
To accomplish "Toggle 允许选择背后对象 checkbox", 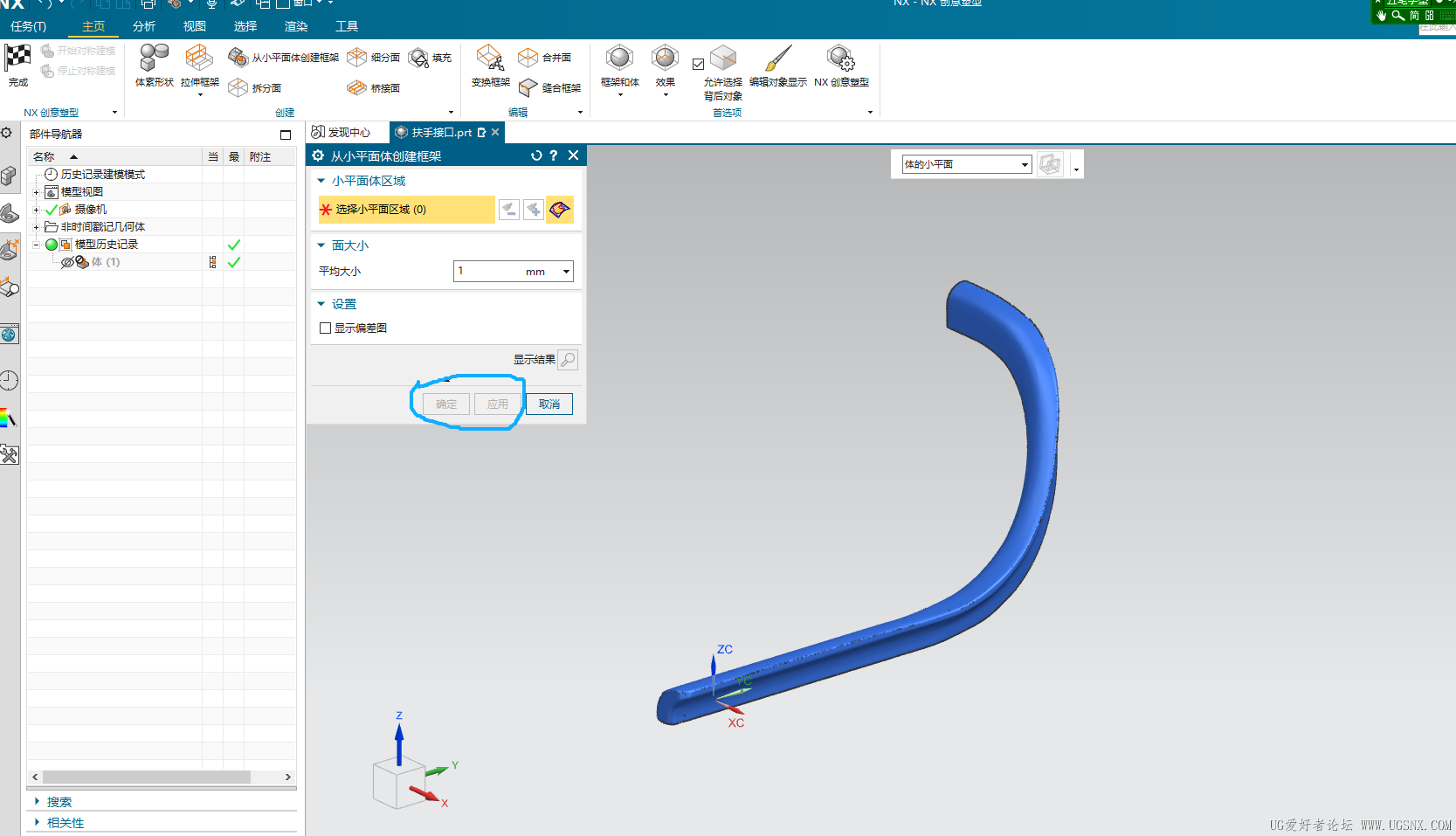I will [x=698, y=64].
